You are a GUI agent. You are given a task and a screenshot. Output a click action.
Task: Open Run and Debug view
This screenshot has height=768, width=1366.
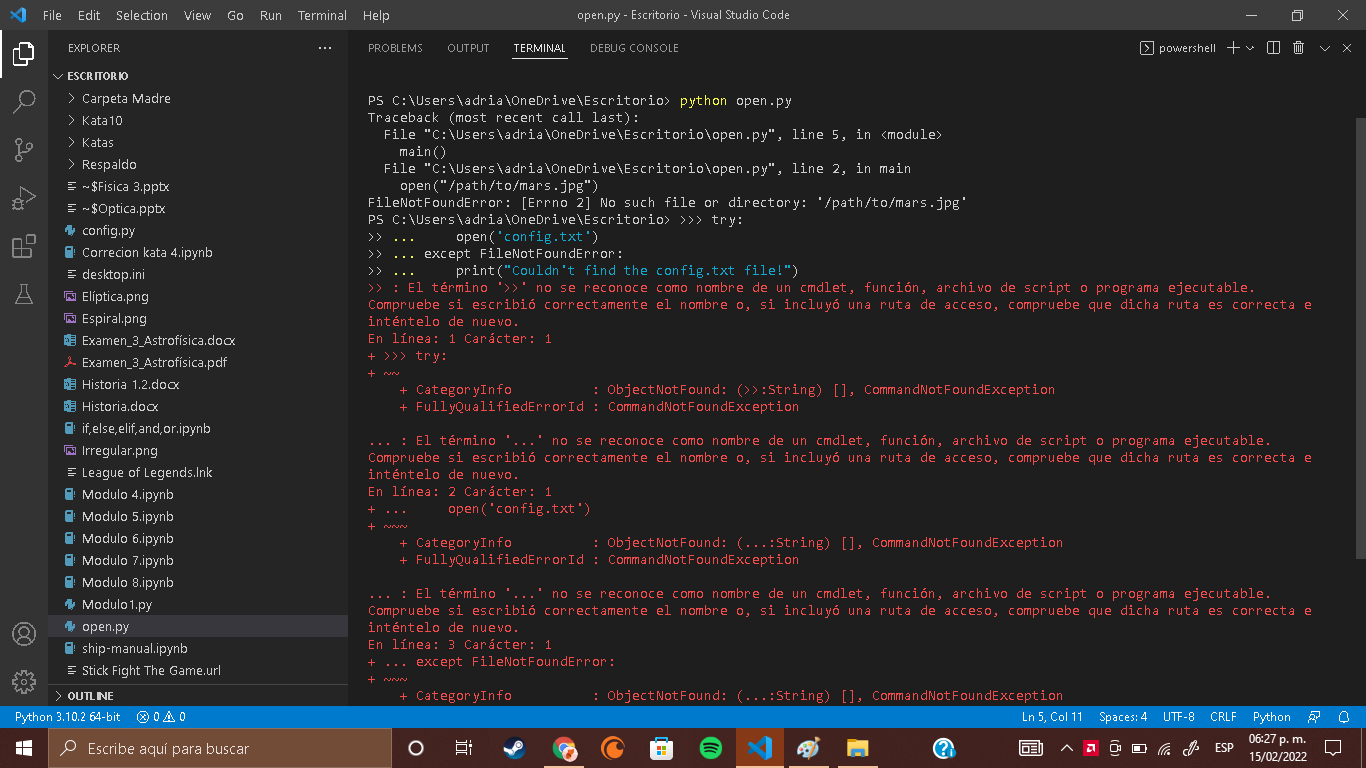pos(24,198)
